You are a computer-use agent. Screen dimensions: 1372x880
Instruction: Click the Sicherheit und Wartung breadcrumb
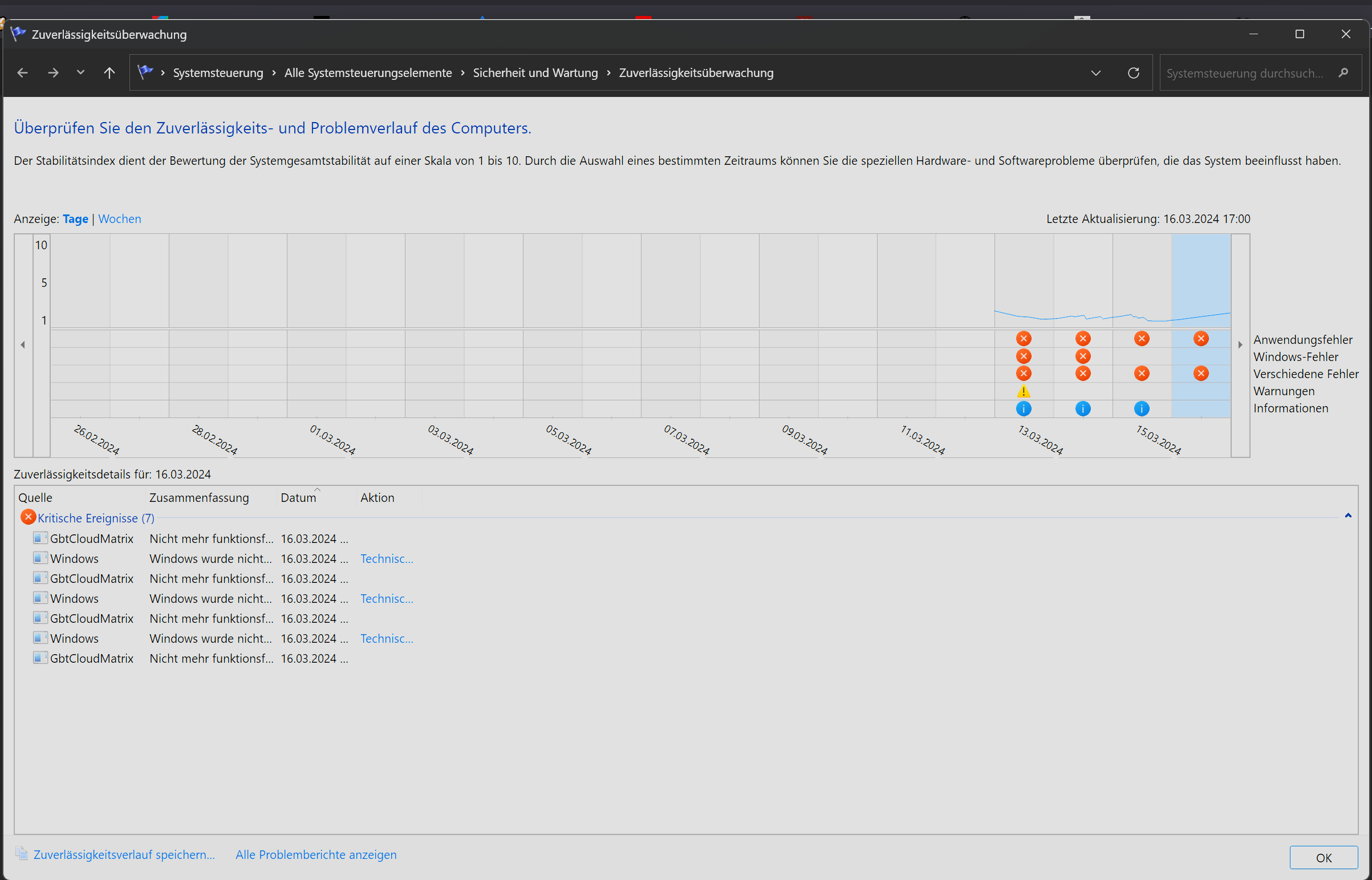(x=535, y=73)
